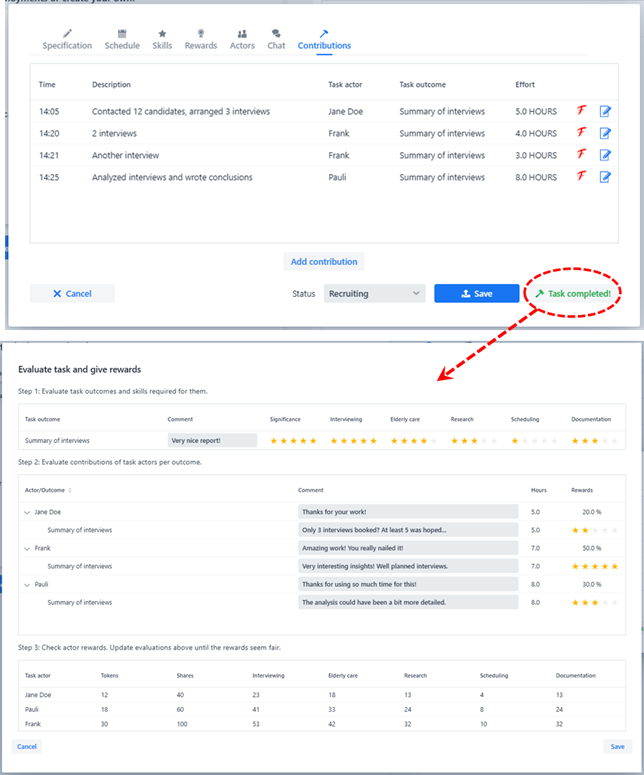The width and height of the screenshot is (644, 775).
Task: Click Save in the evaluation dialog
Action: click(617, 746)
